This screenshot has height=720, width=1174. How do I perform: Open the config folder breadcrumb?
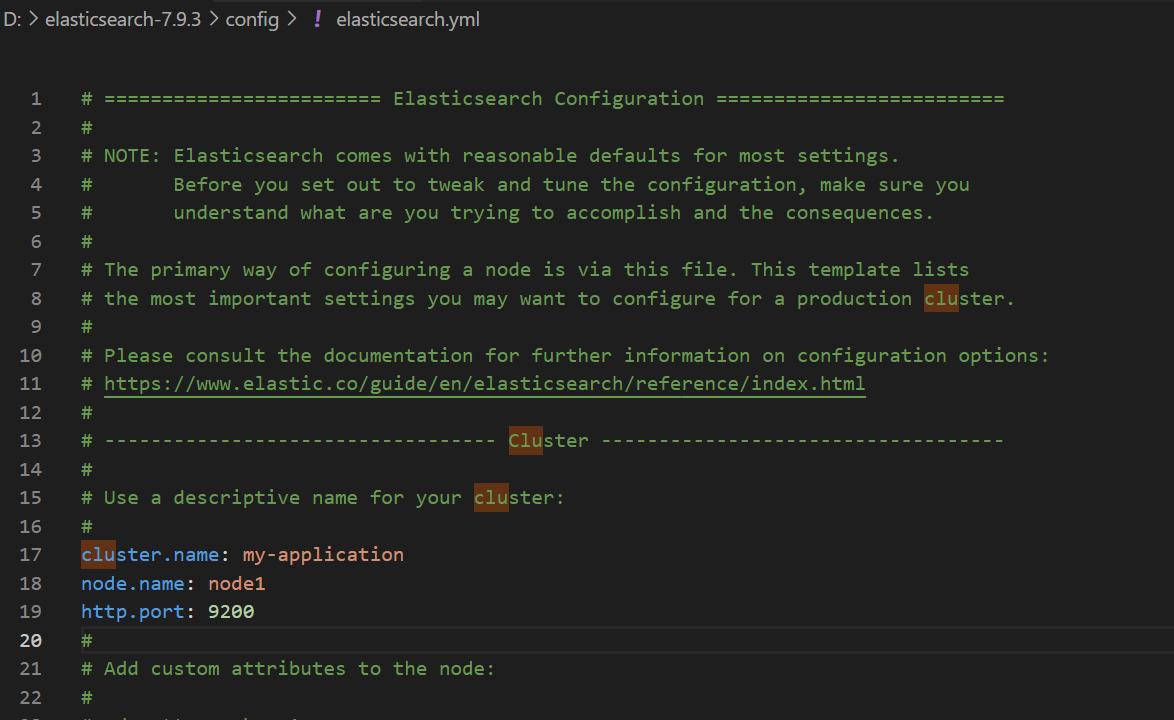click(252, 19)
